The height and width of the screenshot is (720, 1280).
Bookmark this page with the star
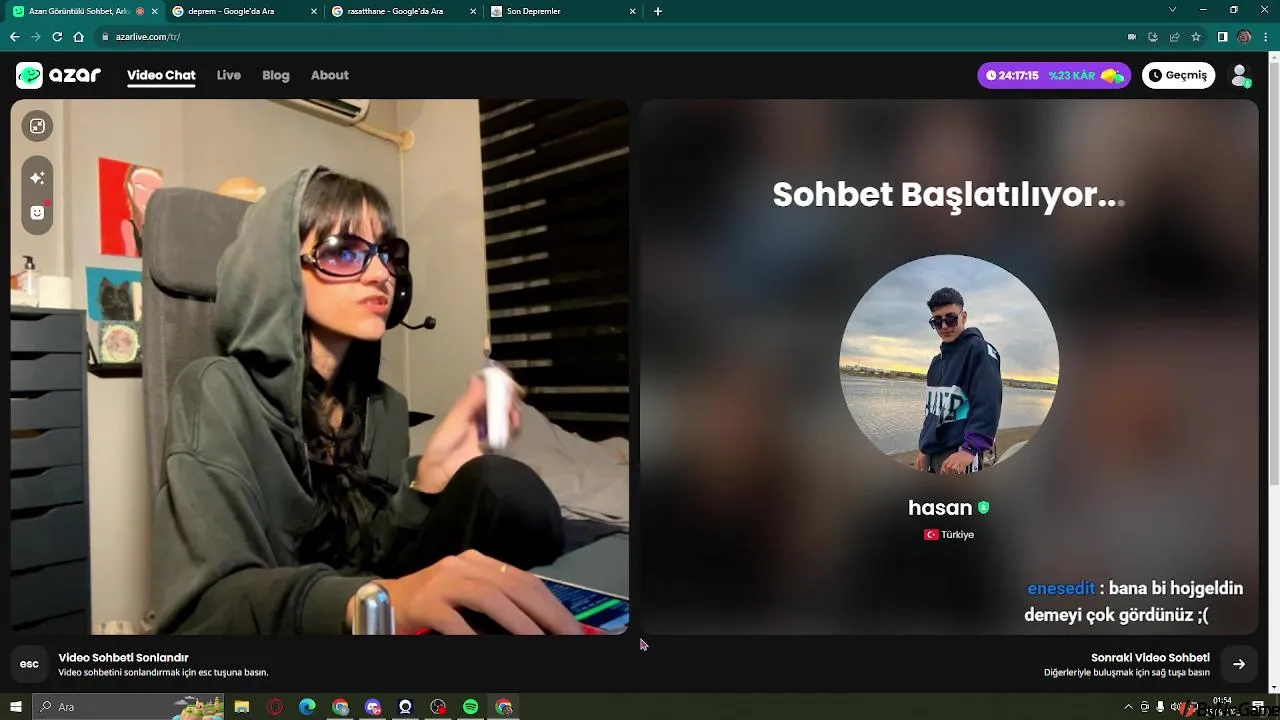click(x=1196, y=37)
